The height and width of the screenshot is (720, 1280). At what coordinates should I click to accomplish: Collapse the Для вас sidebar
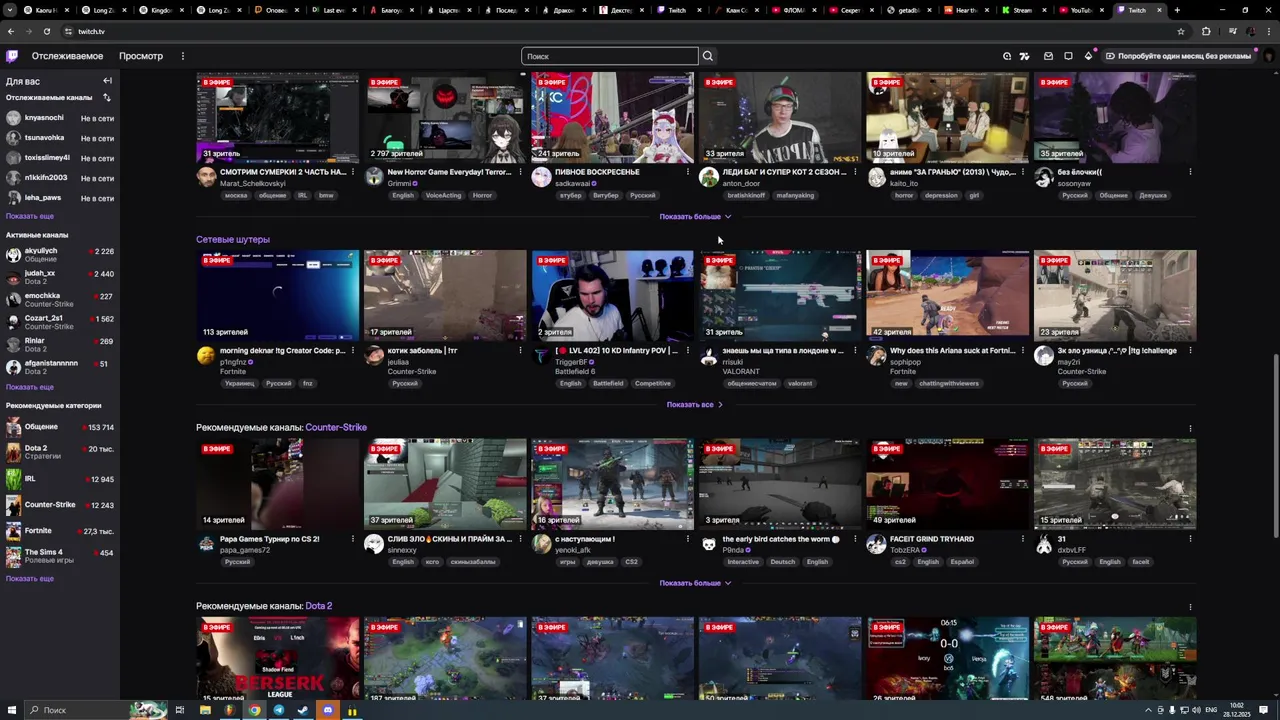coord(107,81)
